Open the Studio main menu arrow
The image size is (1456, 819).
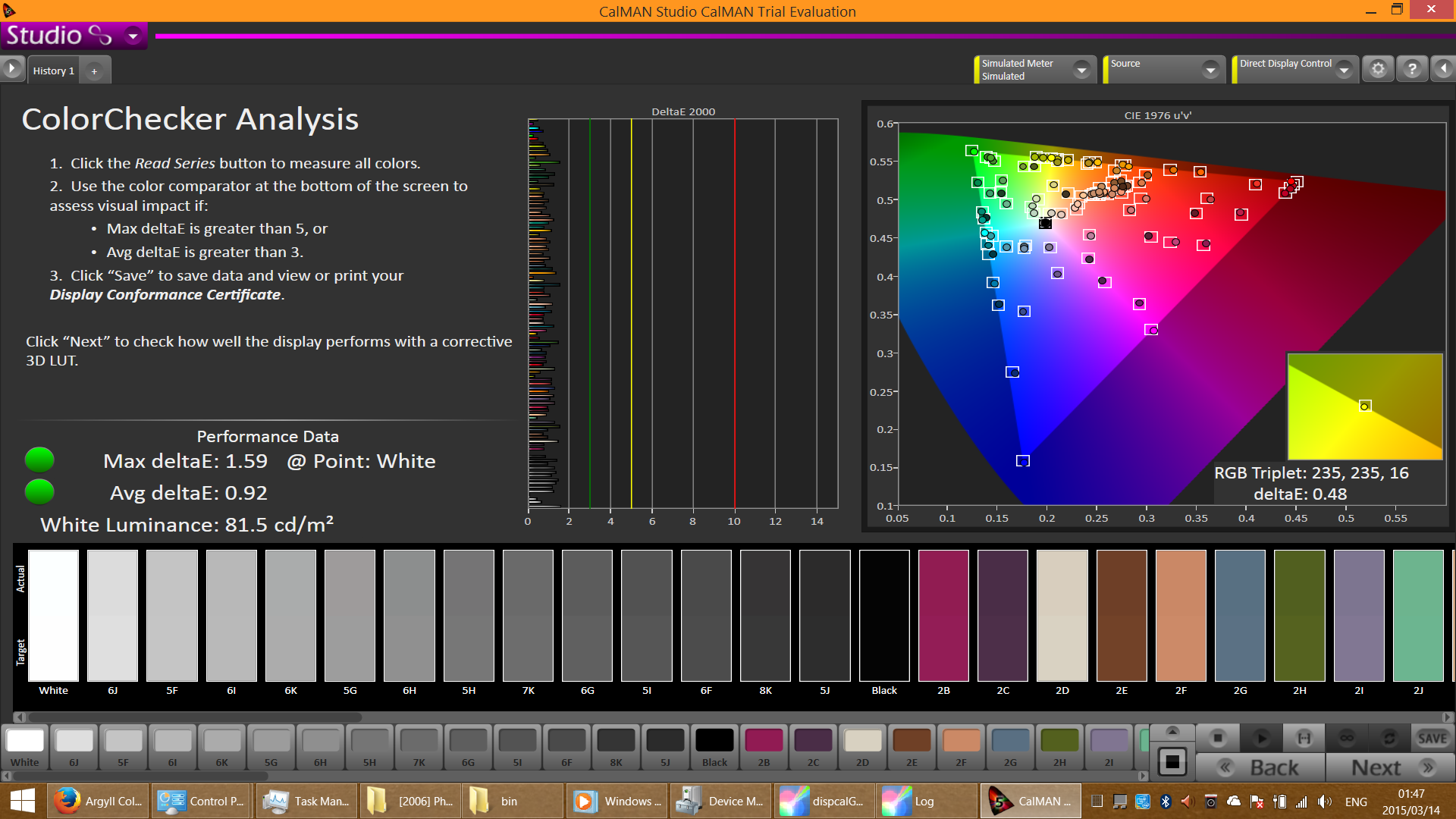coord(133,36)
